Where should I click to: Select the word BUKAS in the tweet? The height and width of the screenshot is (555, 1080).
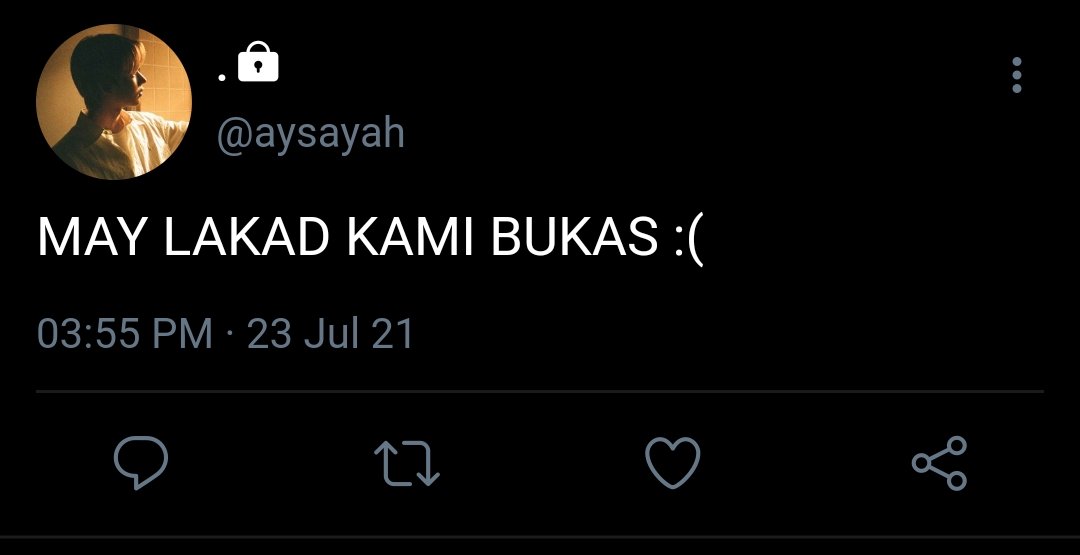click(x=575, y=237)
